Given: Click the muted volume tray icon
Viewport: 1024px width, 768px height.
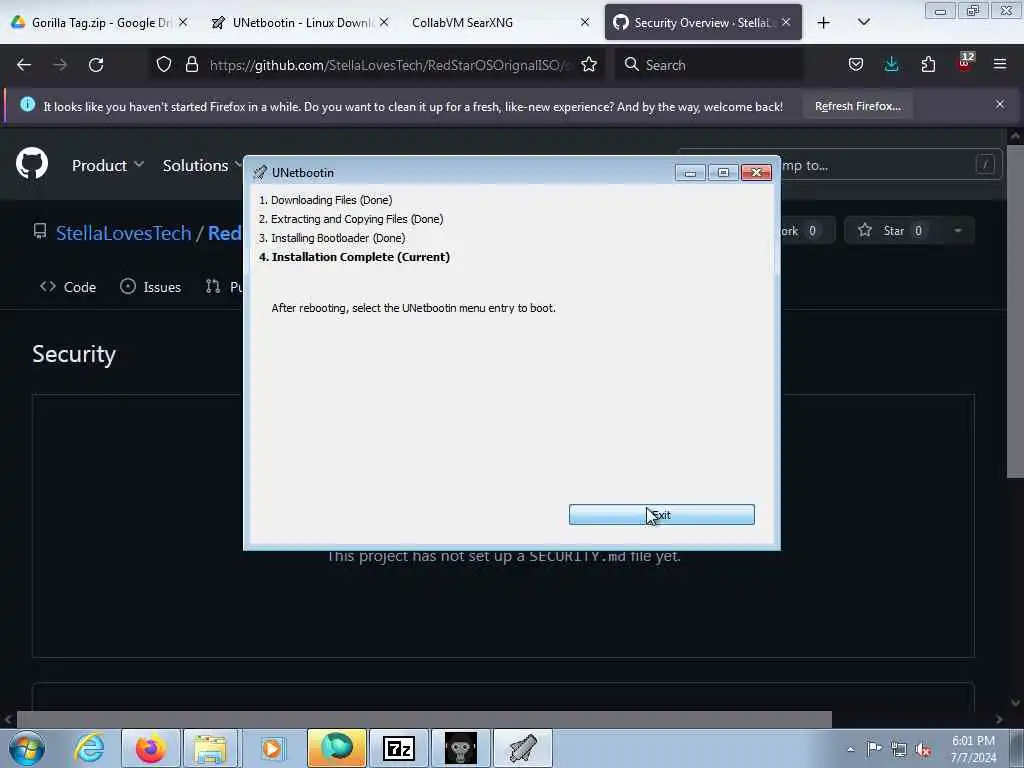Looking at the screenshot, I should coord(923,750).
